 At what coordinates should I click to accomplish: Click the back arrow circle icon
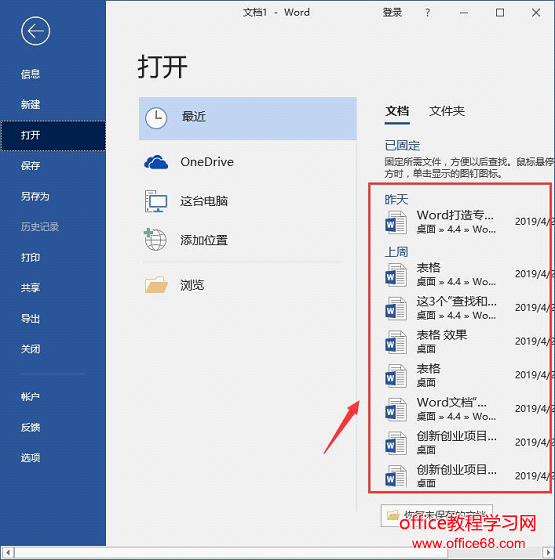point(35,31)
